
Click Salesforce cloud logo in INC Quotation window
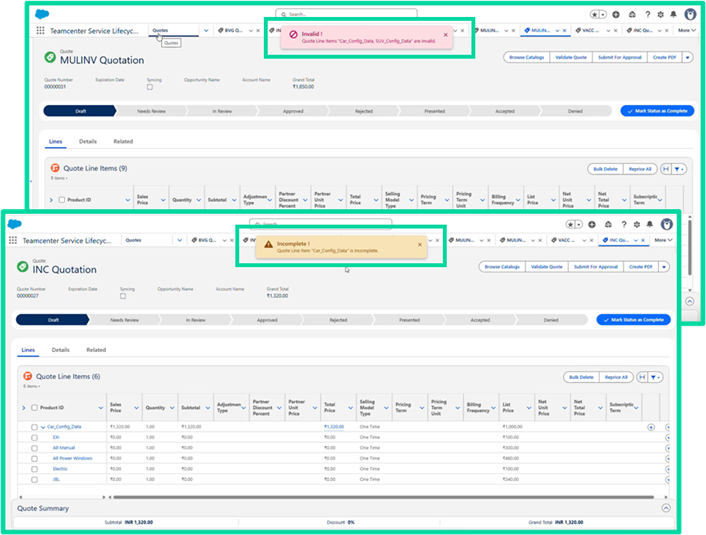coord(14,224)
